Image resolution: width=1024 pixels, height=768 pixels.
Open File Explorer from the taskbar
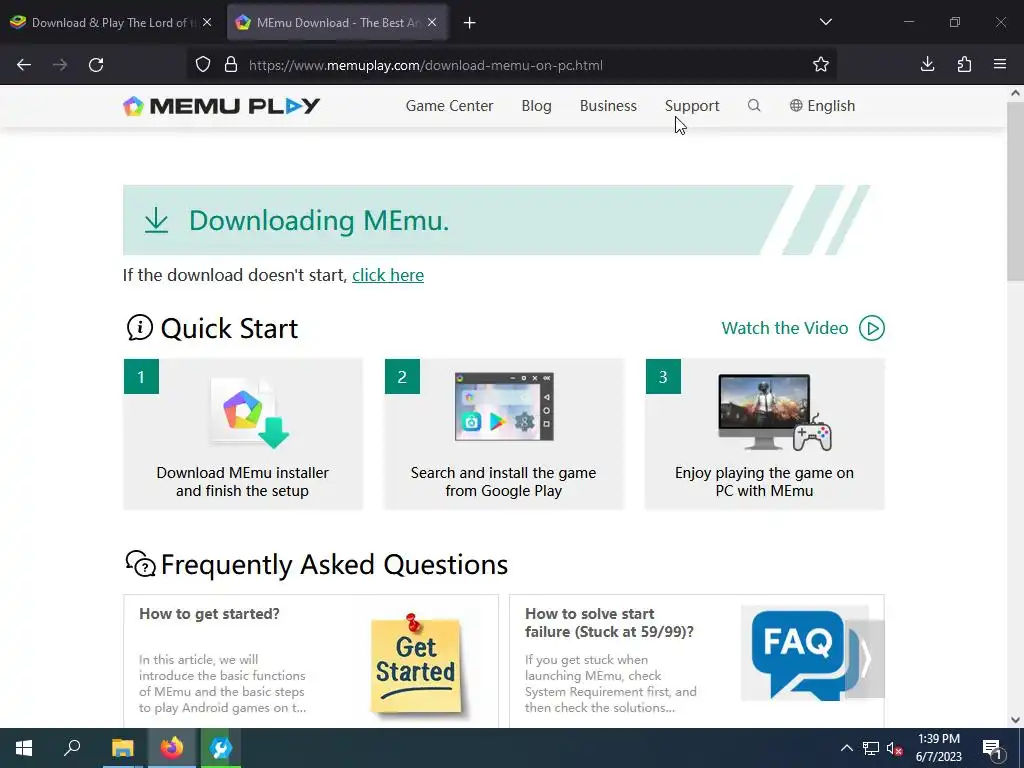pos(122,748)
